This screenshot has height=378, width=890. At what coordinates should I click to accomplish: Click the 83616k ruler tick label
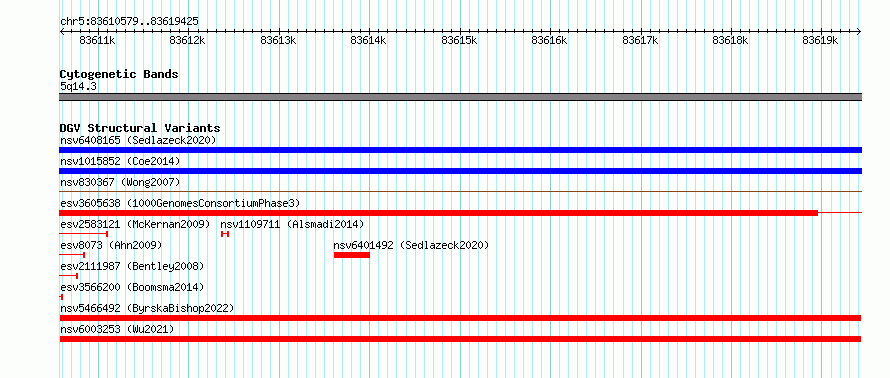click(550, 41)
